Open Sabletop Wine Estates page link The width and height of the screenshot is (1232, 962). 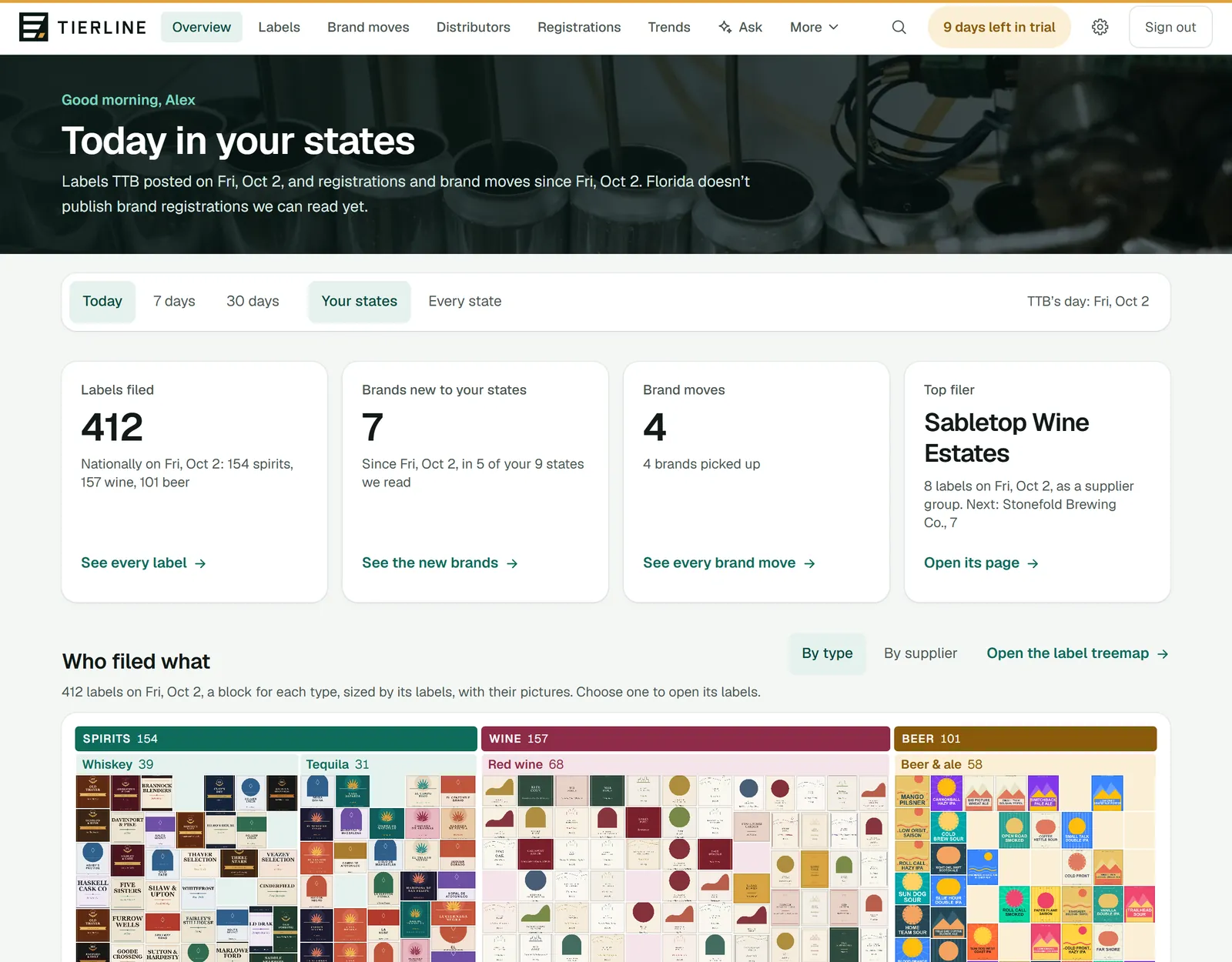(x=981, y=563)
